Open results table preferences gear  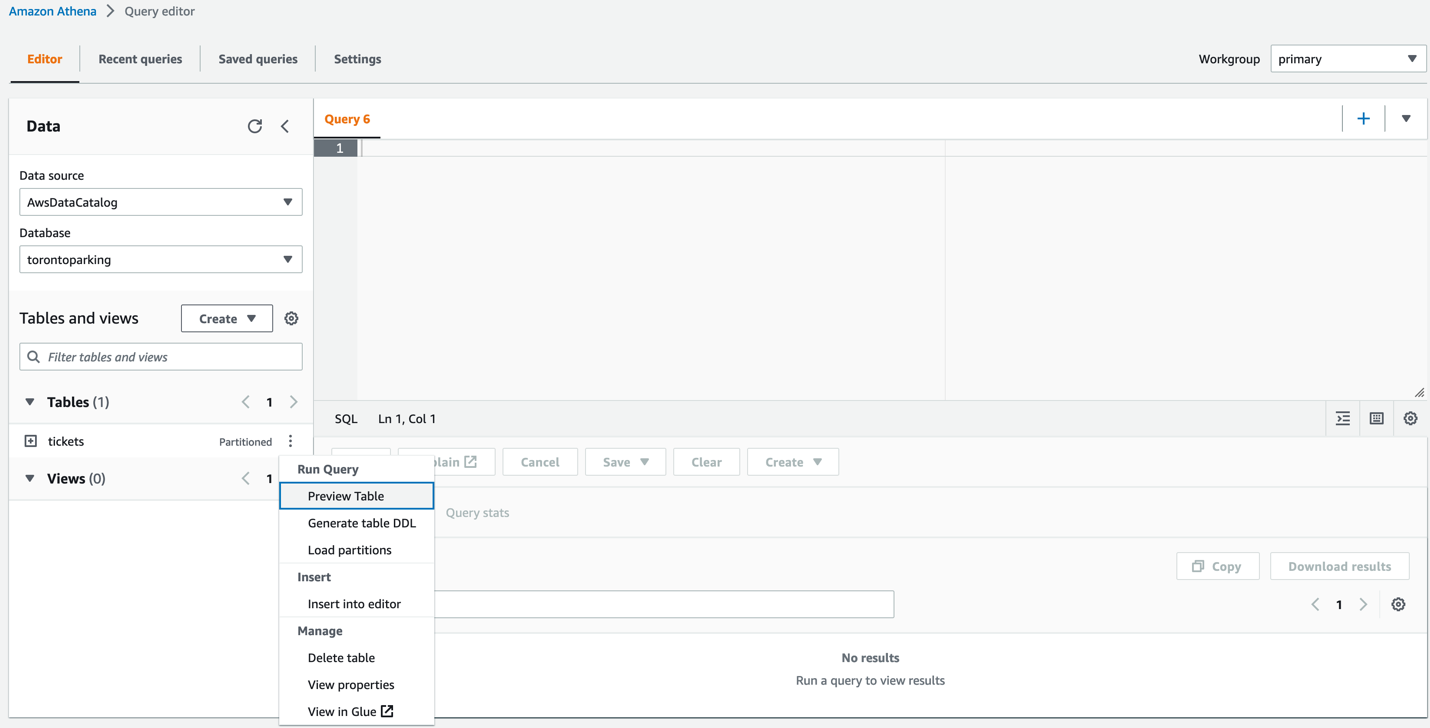[x=1398, y=604]
